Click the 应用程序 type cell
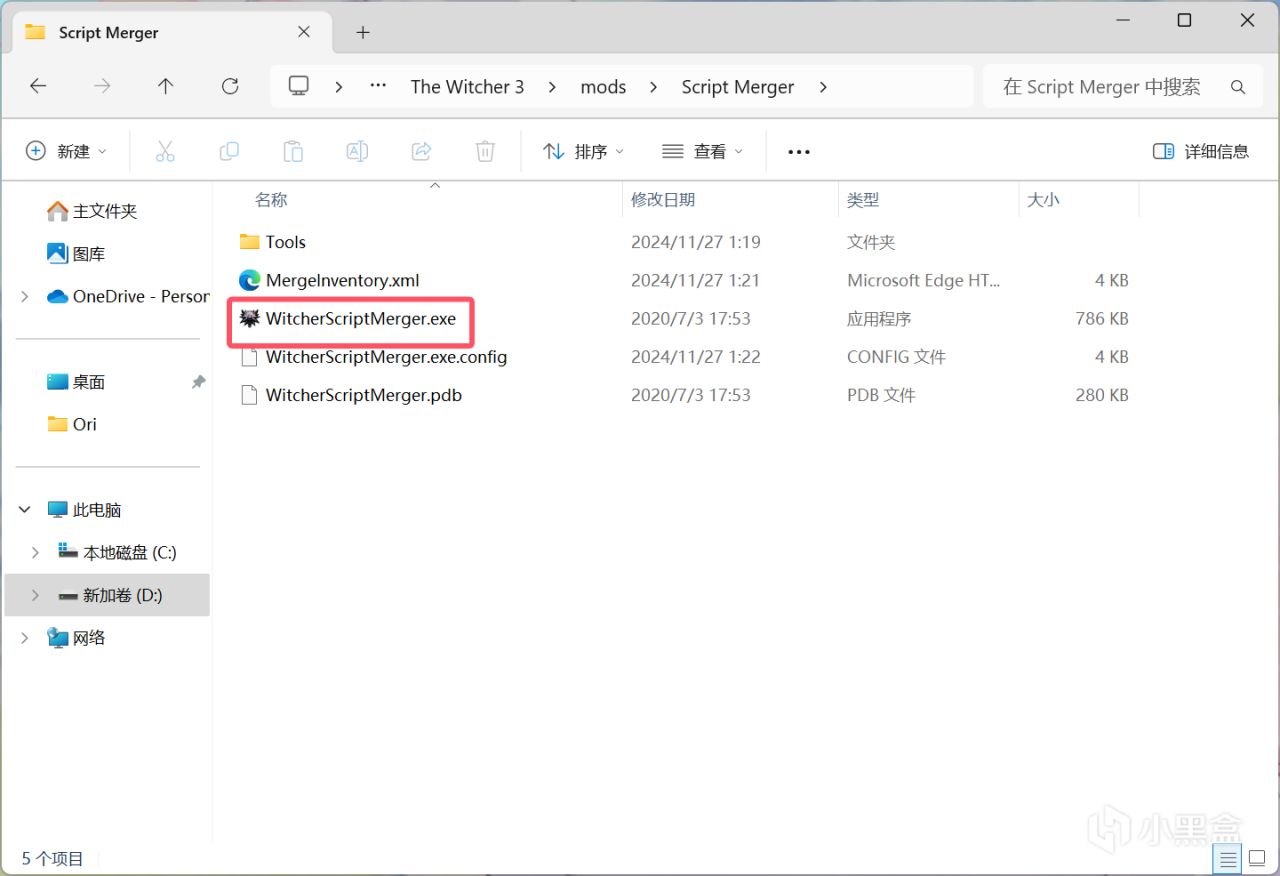The image size is (1280, 876). click(879, 319)
